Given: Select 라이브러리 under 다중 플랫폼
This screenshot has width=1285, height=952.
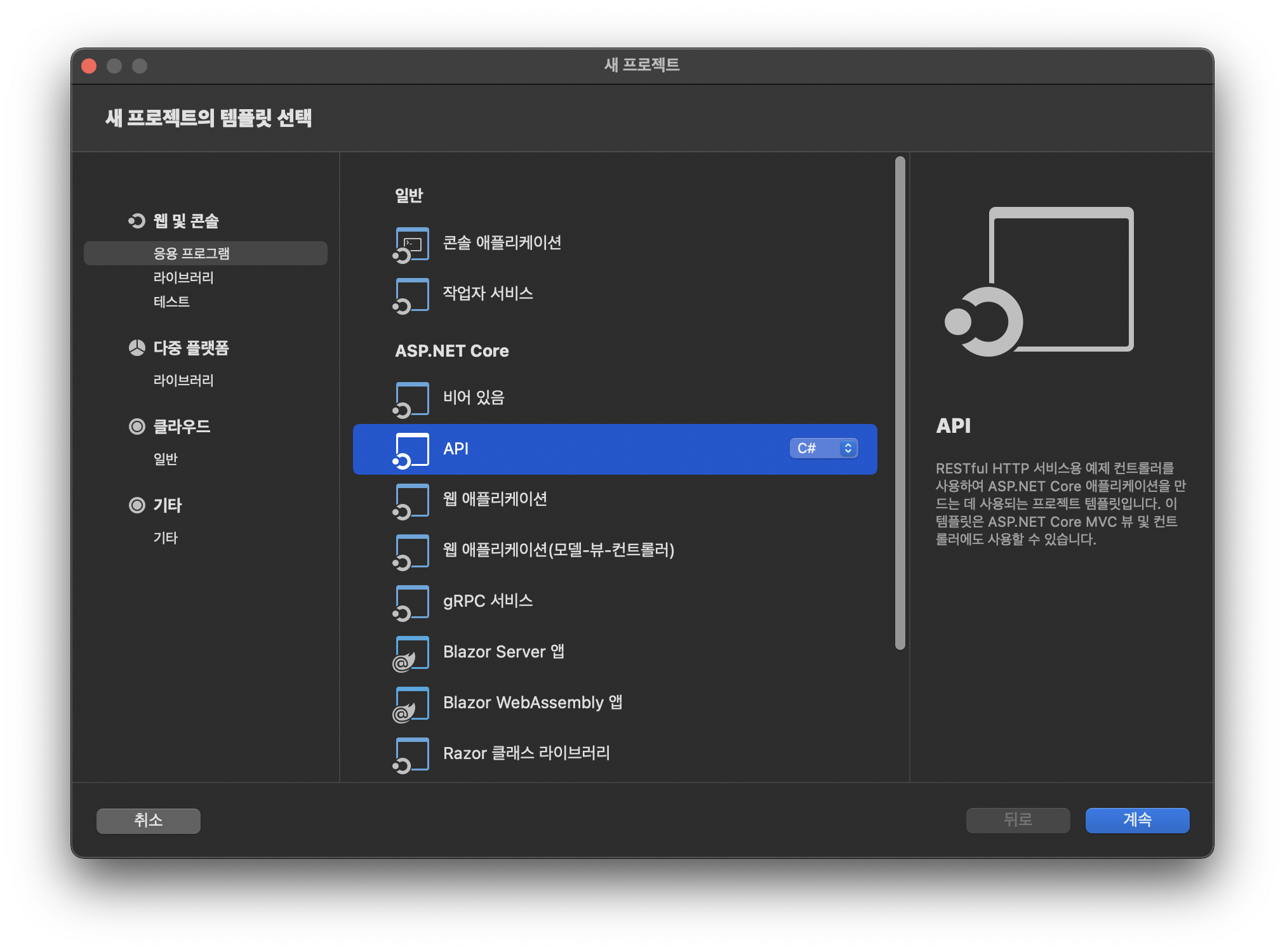Looking at the screenshot, I should click(x=183, y=380).
